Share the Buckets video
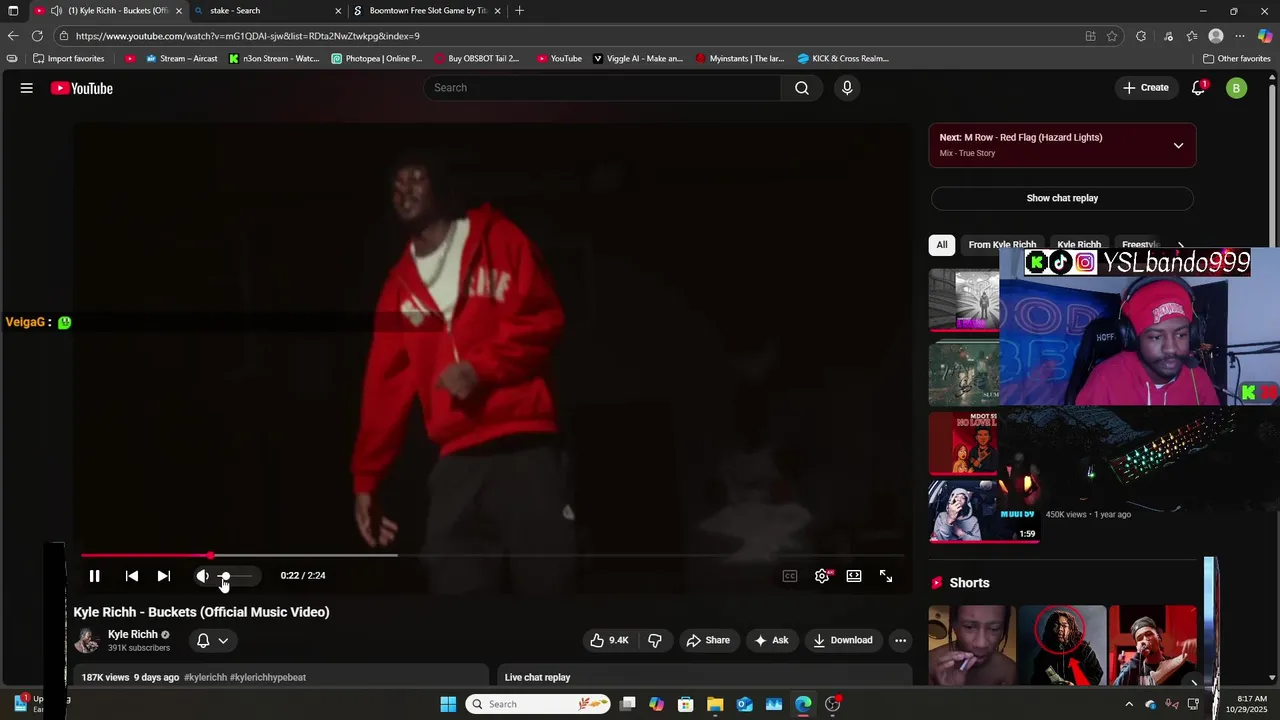Viewport: 1280px width, 720px height. [708, 640]
